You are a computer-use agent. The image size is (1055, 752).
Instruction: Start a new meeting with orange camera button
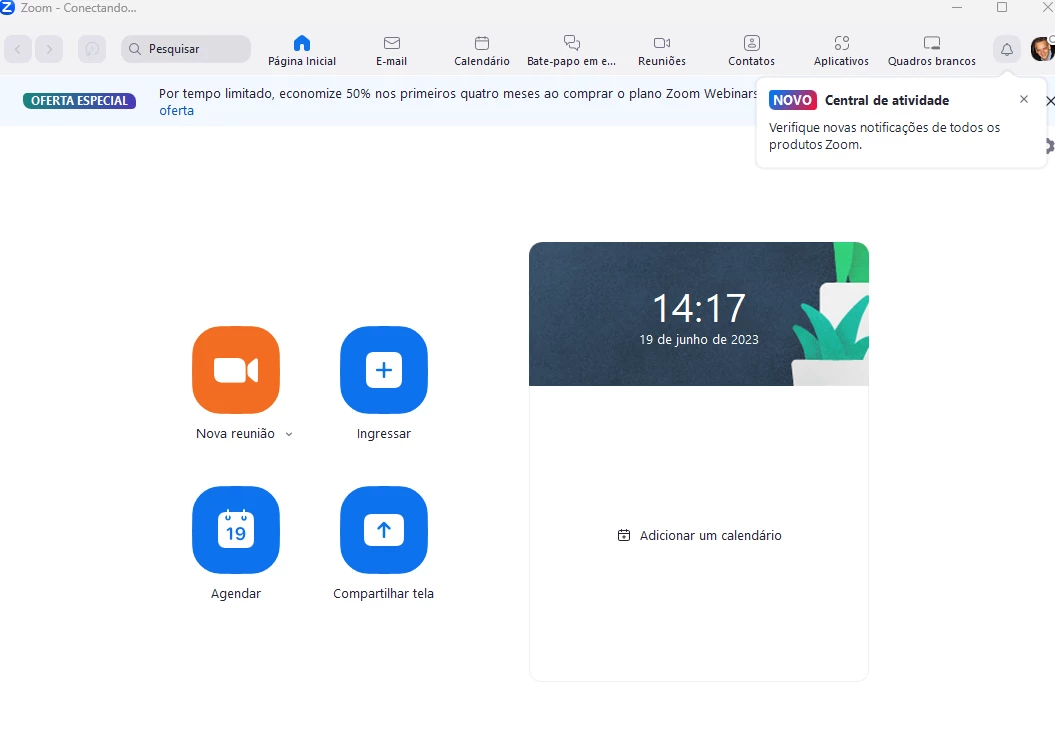[x=235, y=370]
